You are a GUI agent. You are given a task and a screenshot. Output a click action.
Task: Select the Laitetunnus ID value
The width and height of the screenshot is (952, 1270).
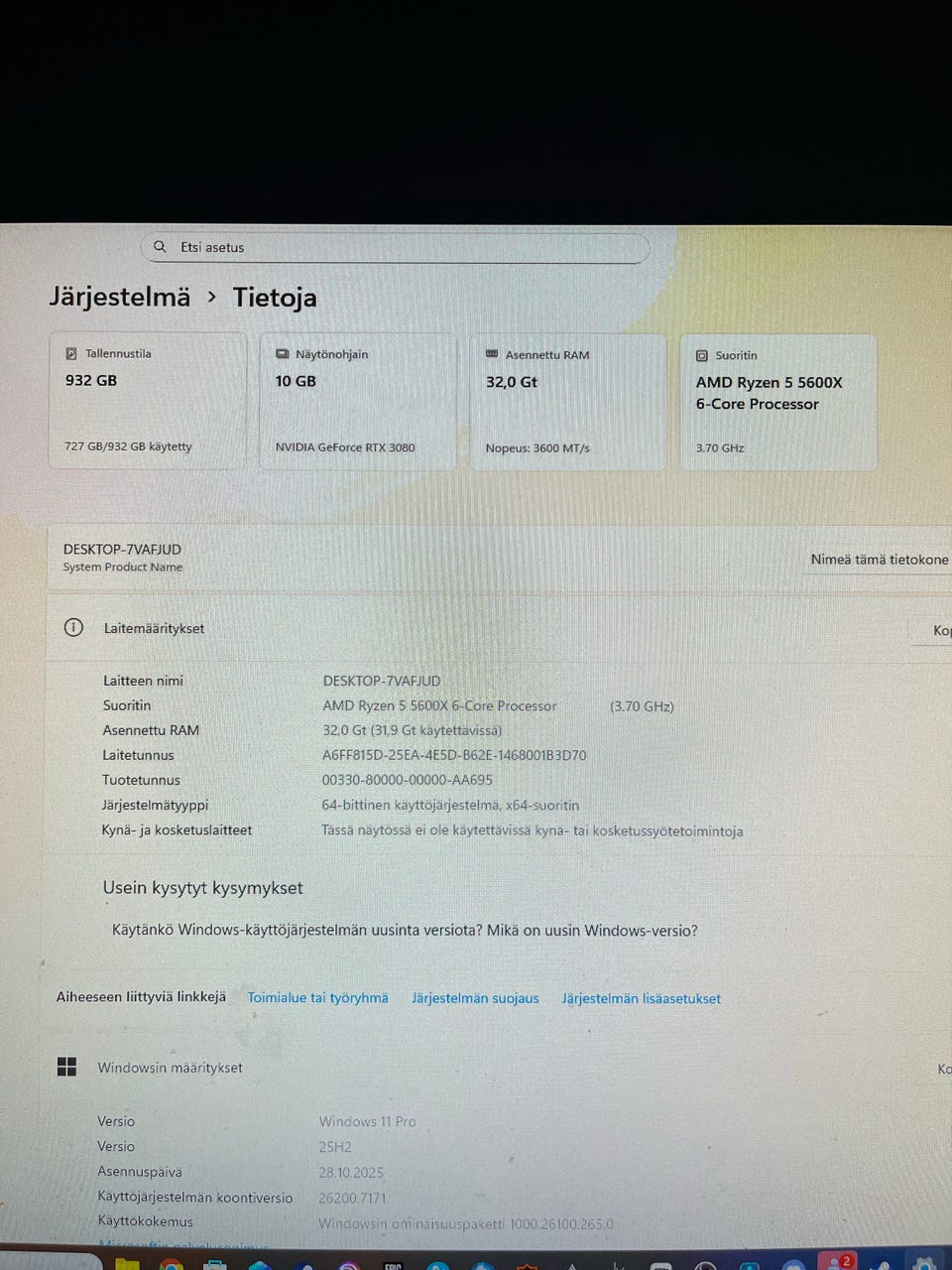[454, 755]
